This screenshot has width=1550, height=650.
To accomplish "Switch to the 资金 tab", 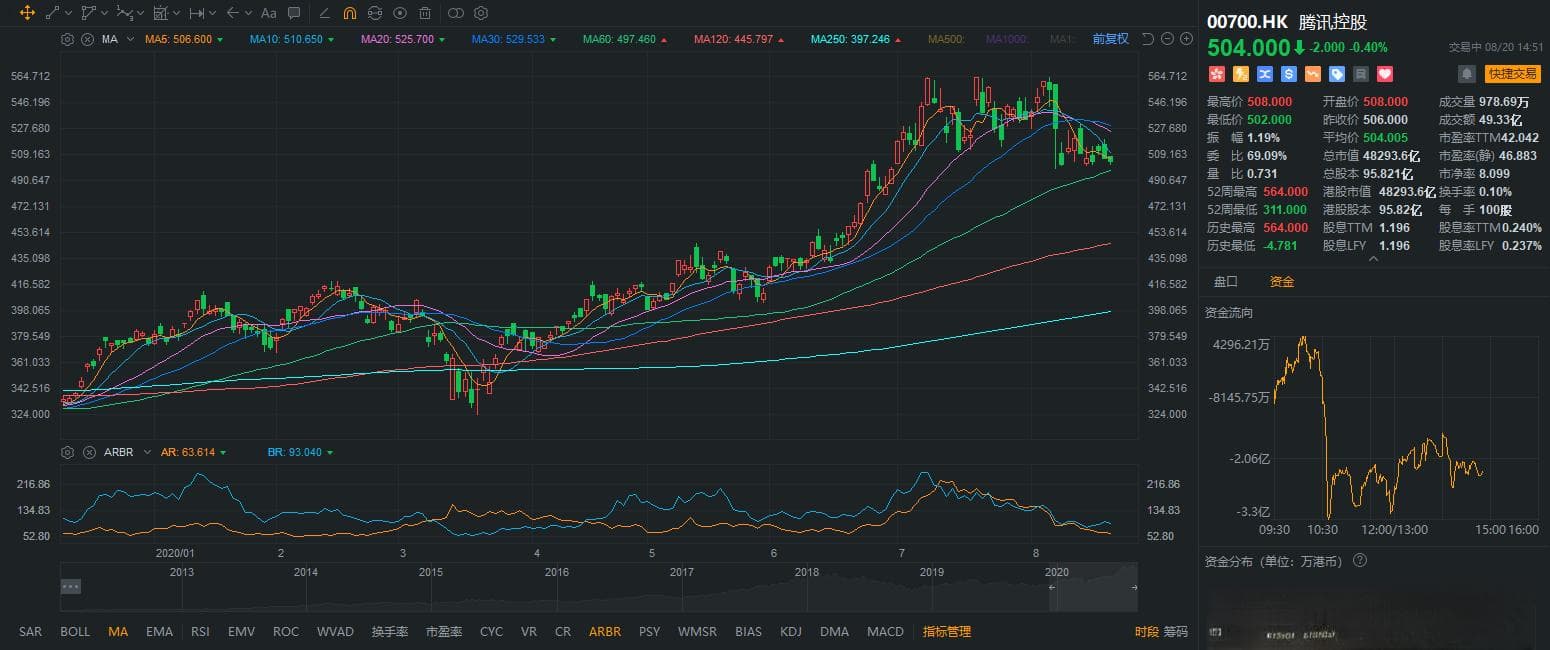I will click(x=1281, y=282).
